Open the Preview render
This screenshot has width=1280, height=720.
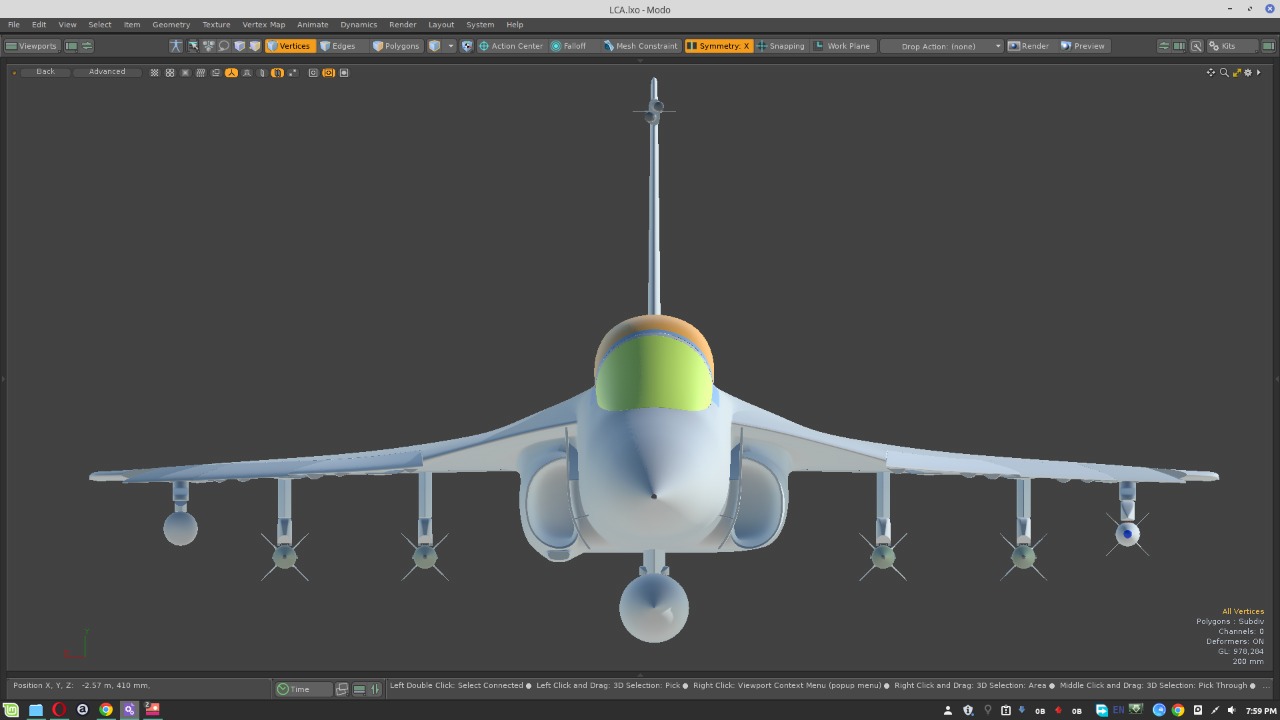click(x=1083, y=46)
